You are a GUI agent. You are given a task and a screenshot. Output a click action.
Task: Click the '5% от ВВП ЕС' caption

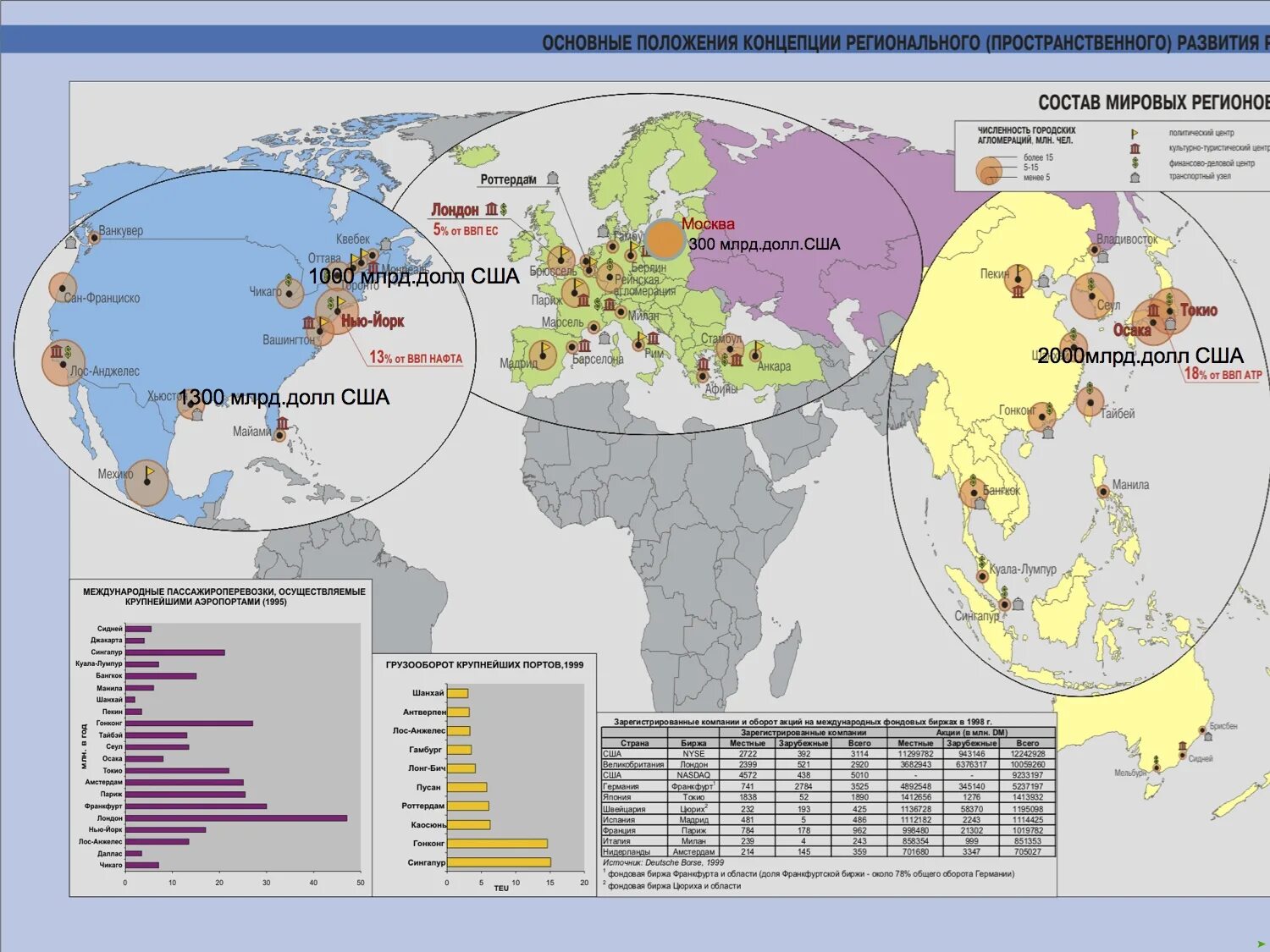[466, 230]
